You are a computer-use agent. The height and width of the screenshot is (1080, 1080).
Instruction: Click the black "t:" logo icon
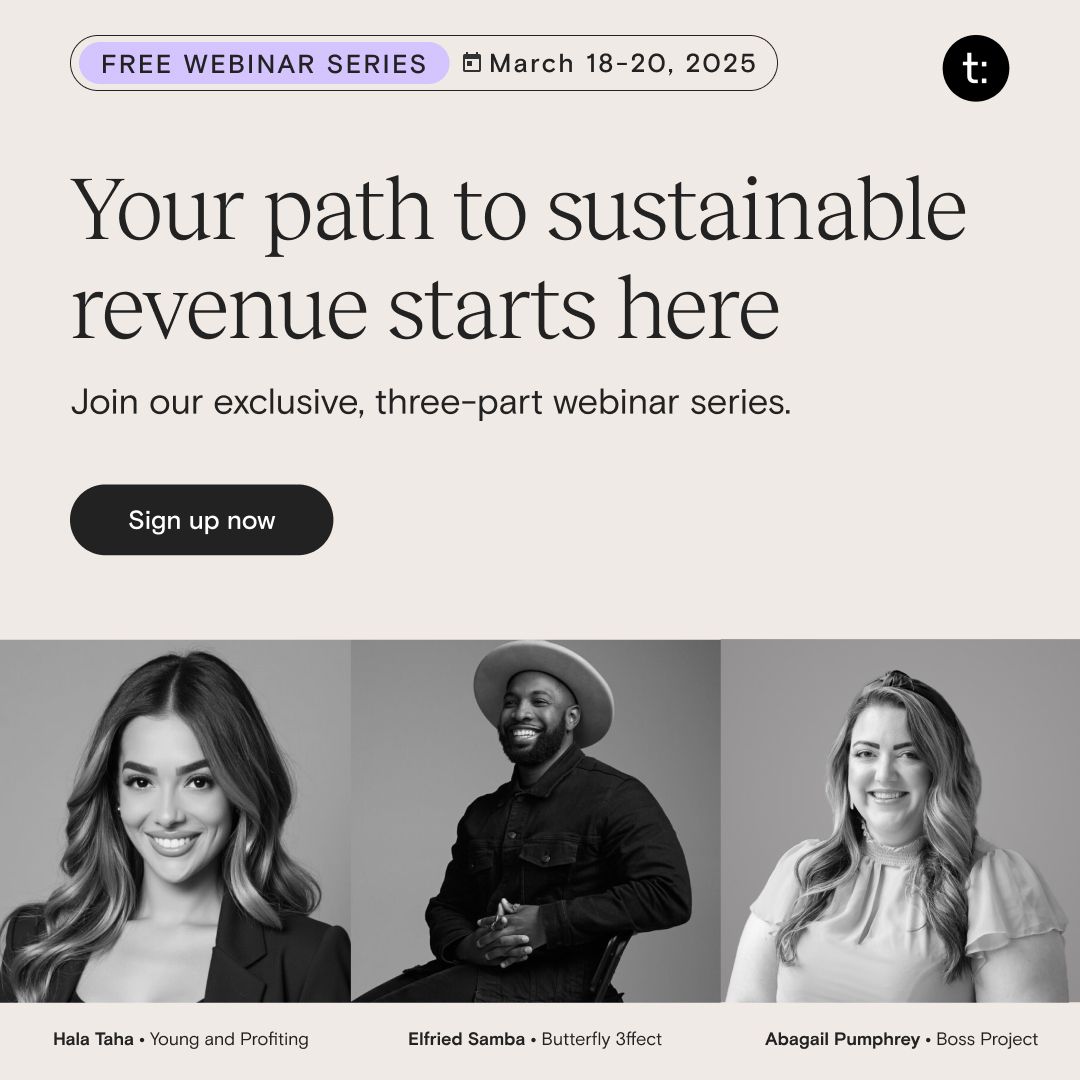[975, 68]
